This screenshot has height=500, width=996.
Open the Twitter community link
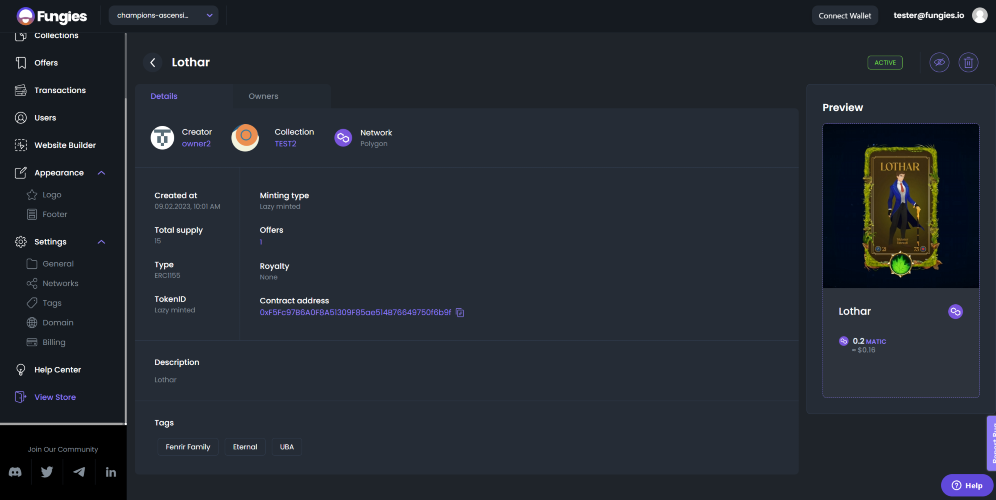point(47,472)
